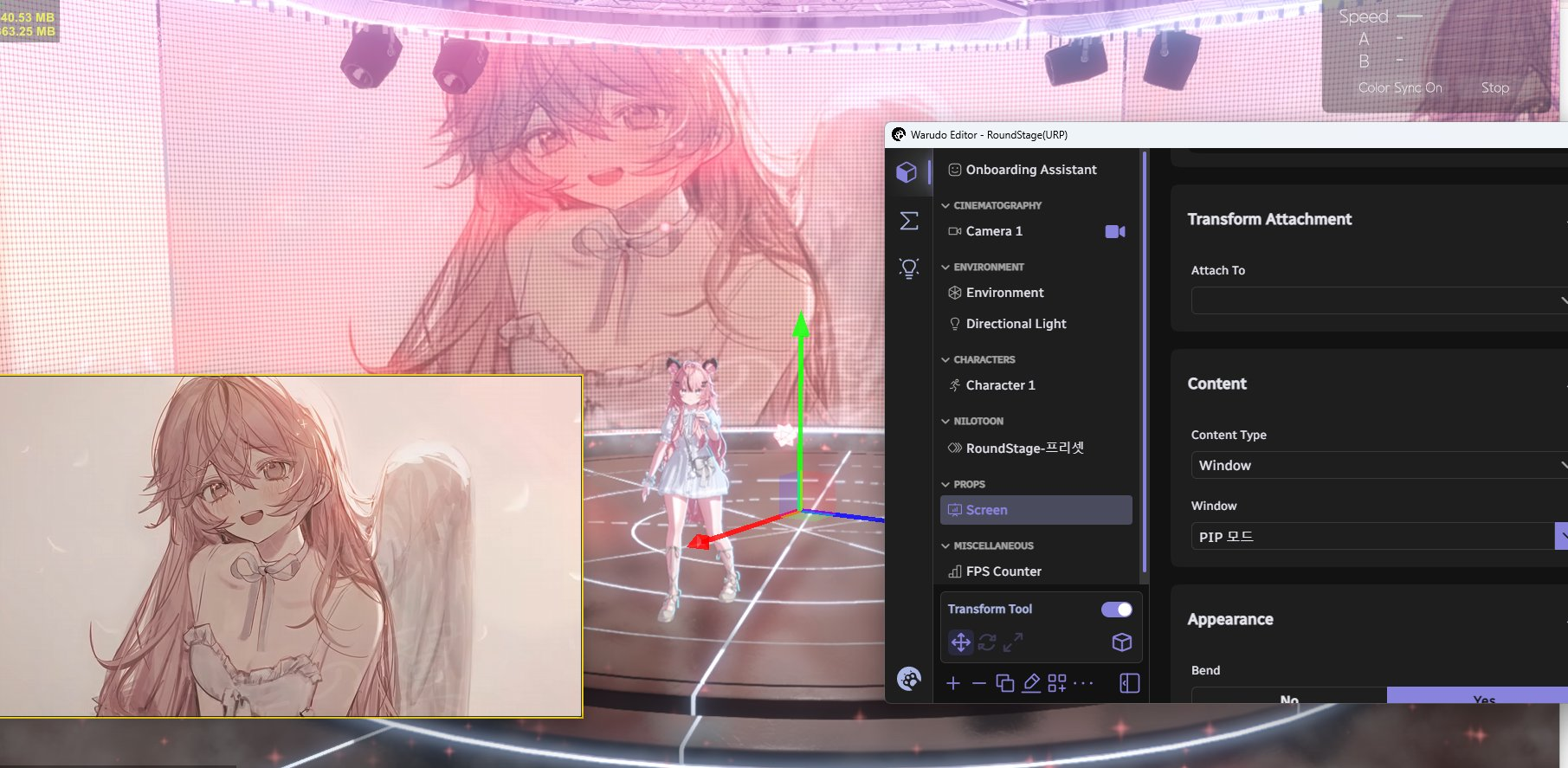Image resolution: width=1568 pixels, height=768 pixels.
Task: Click the purple camera icon beside Camera 1
Action: click(x=1115, y=231)
